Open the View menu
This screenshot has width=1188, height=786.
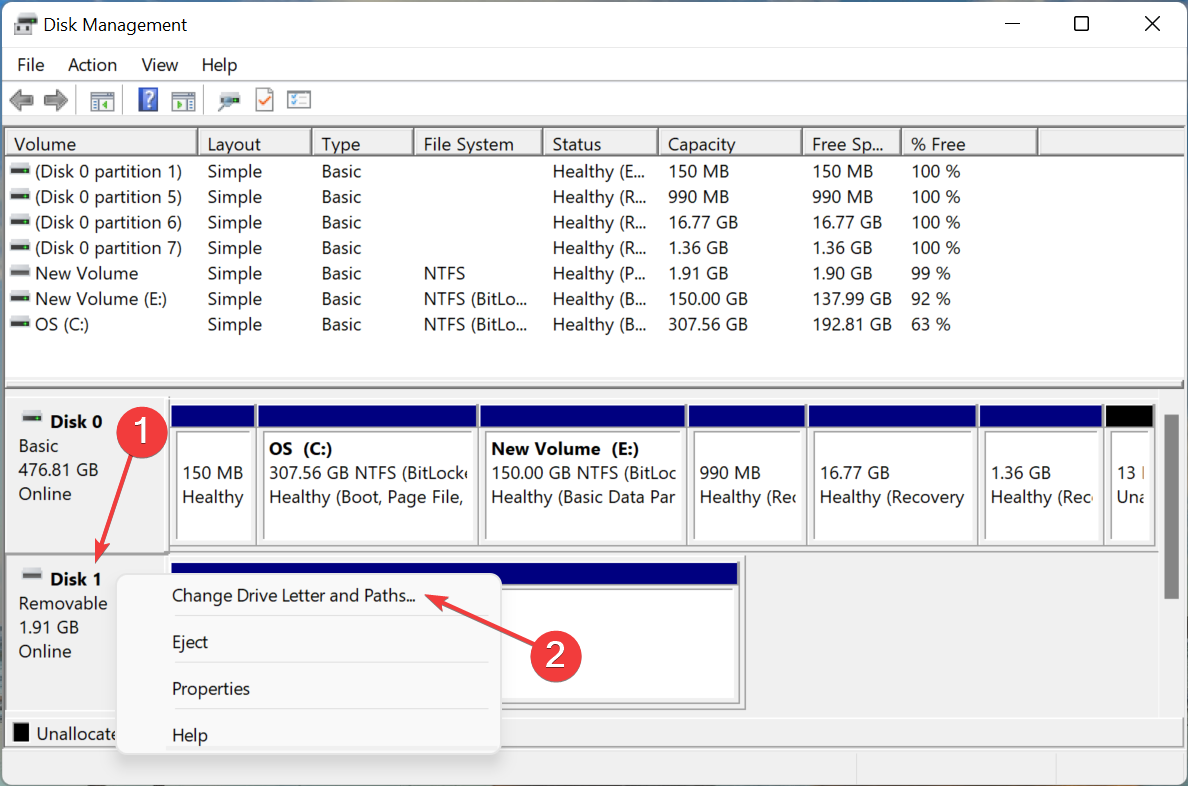pyautogui.click(x=159, y=65)
